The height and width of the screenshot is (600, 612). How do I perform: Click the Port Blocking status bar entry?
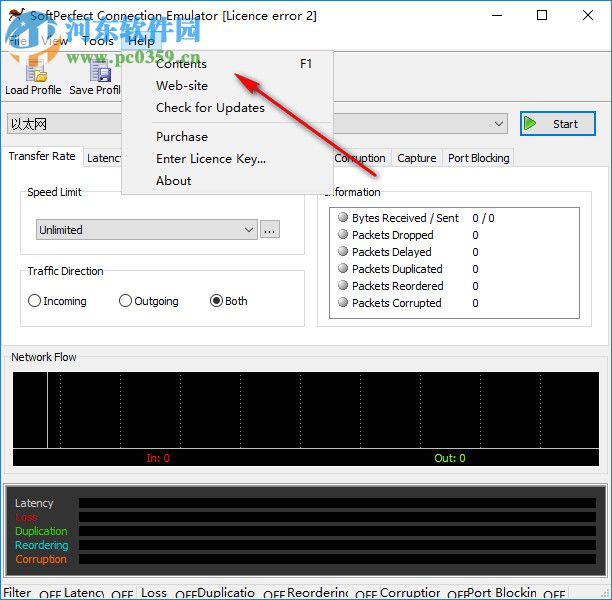click(x=502, y=593)
